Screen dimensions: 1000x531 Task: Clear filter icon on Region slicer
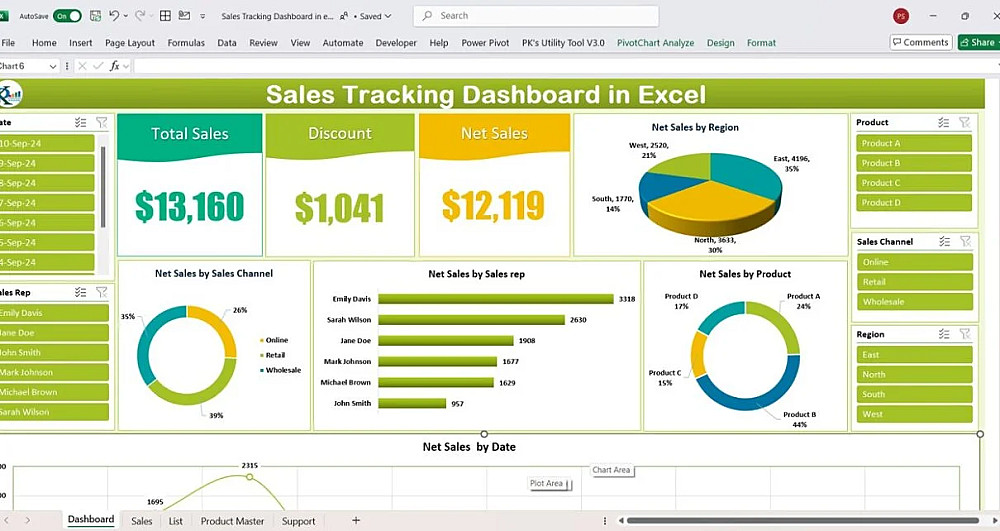click(x=965, y=334)
